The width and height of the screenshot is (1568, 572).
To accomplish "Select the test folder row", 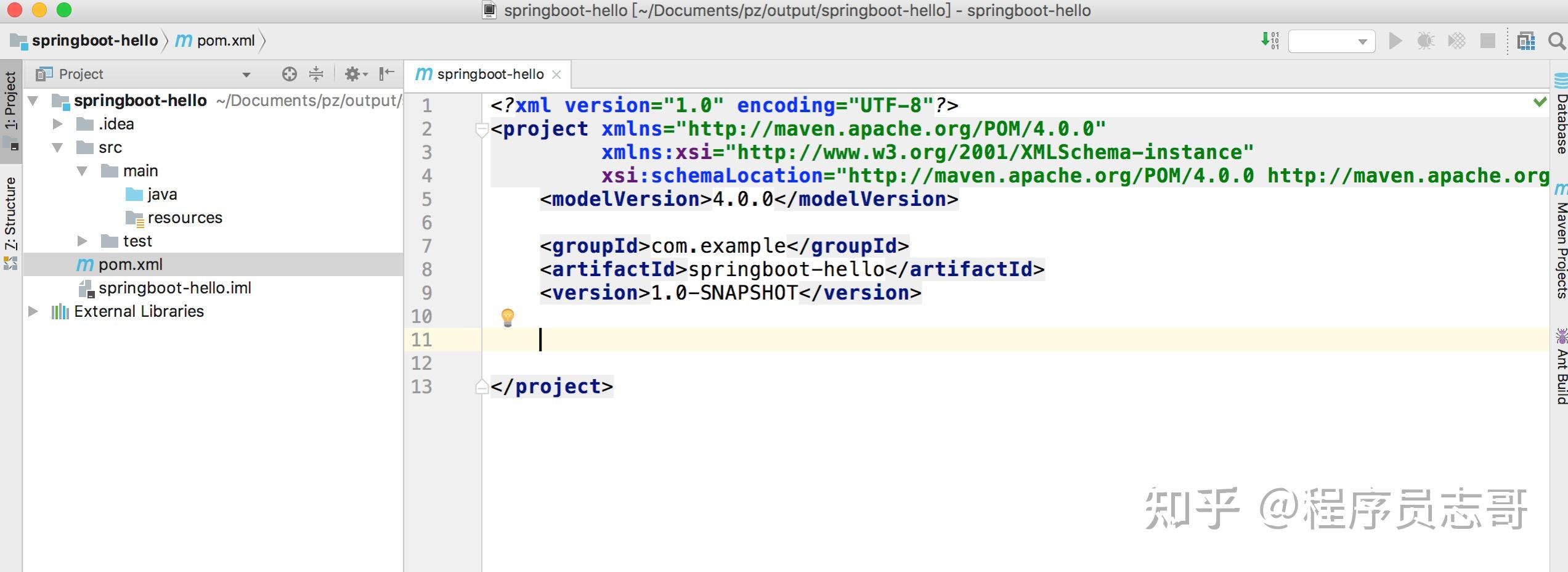I will [213, 241].
